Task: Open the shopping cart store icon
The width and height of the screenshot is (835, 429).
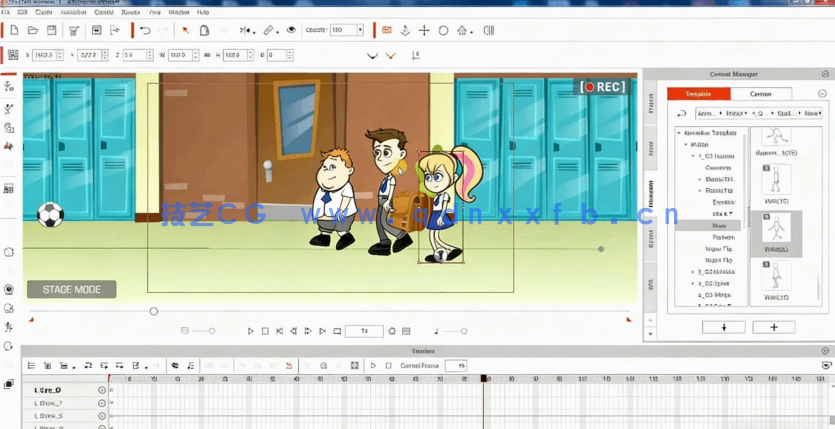Action: click(74, 30)
